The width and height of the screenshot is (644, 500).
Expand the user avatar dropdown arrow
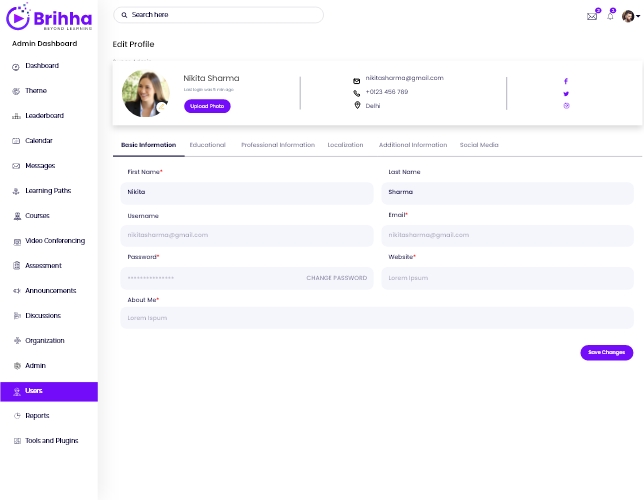[x=638, y=16]
